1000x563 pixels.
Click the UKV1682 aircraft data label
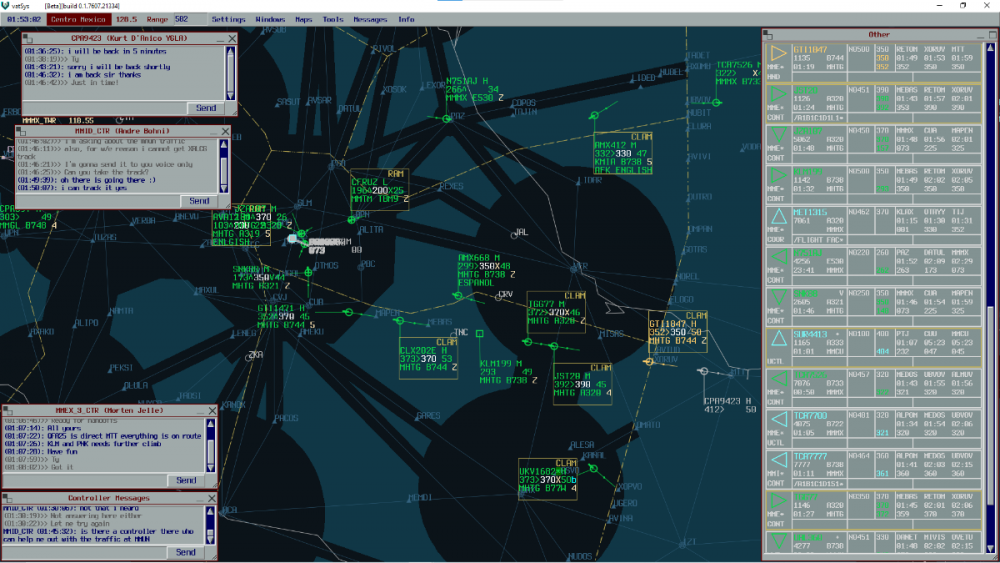547,476
